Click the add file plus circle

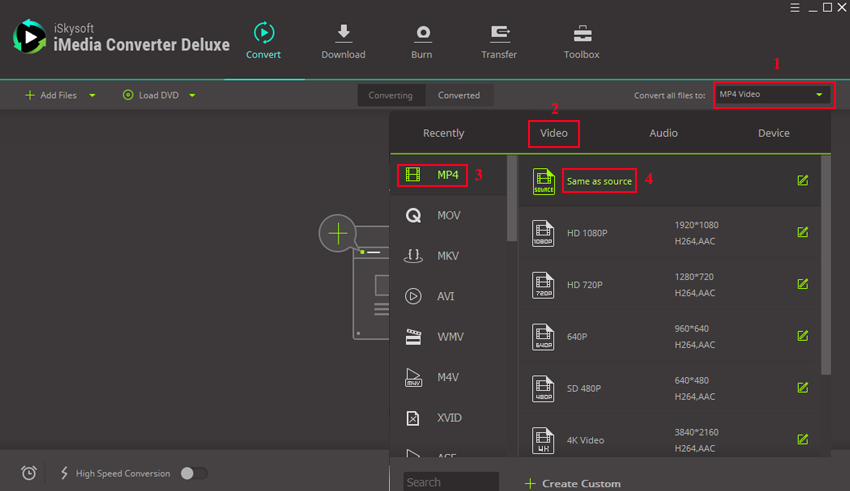pyautogui.click(x=338, y=234)
